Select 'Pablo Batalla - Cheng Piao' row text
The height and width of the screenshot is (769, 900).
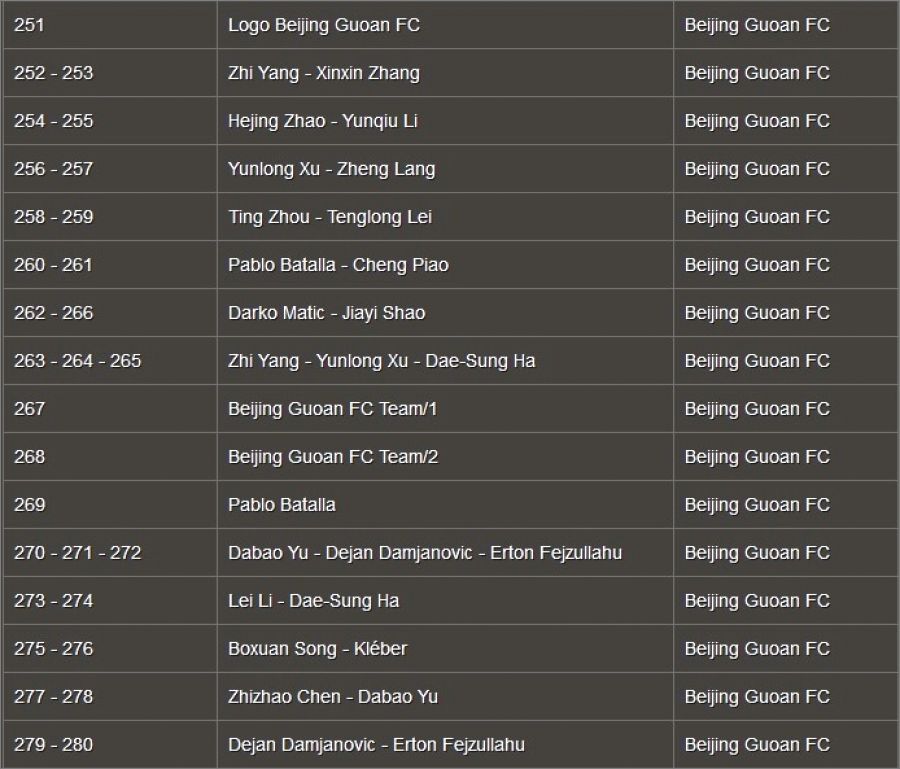(338, 265)
